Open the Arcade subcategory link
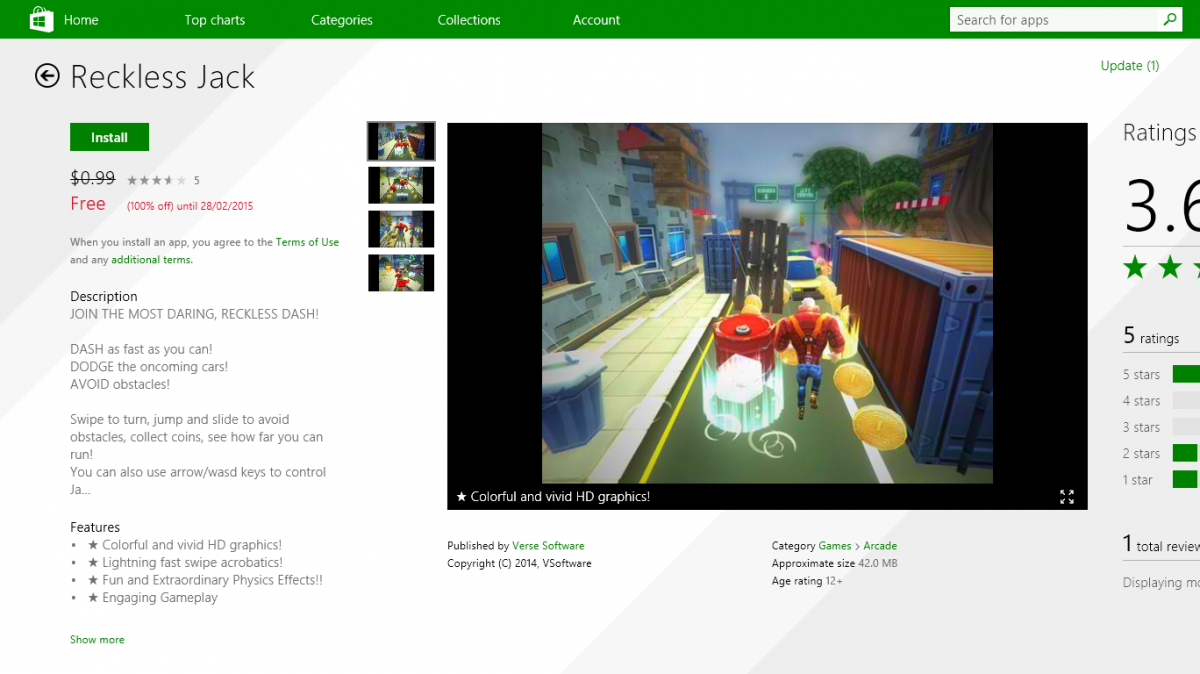This screenshot has width=1200, height=674. pyautogui.click(x=880, y=546)
